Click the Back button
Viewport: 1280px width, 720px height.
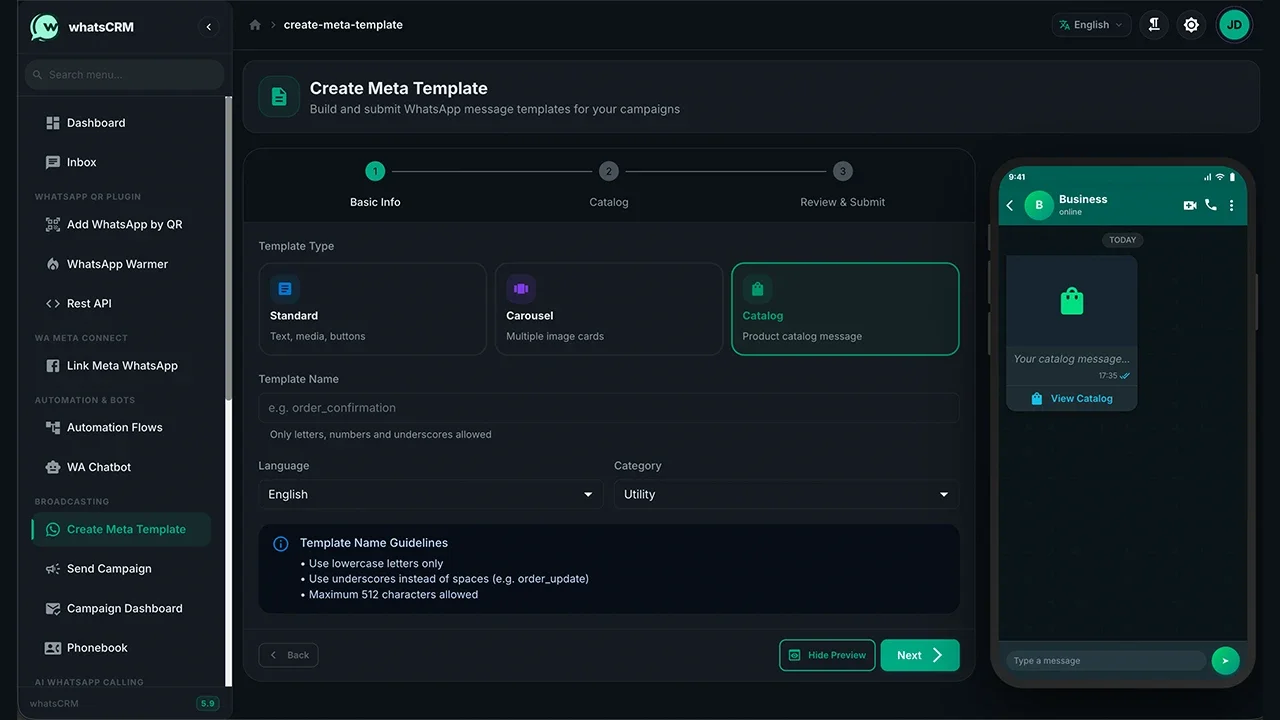pos(288,655)
